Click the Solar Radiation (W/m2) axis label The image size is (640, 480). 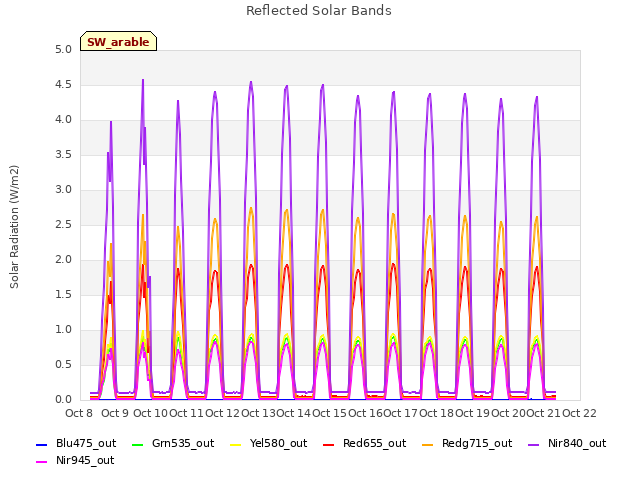click(14, 227)
